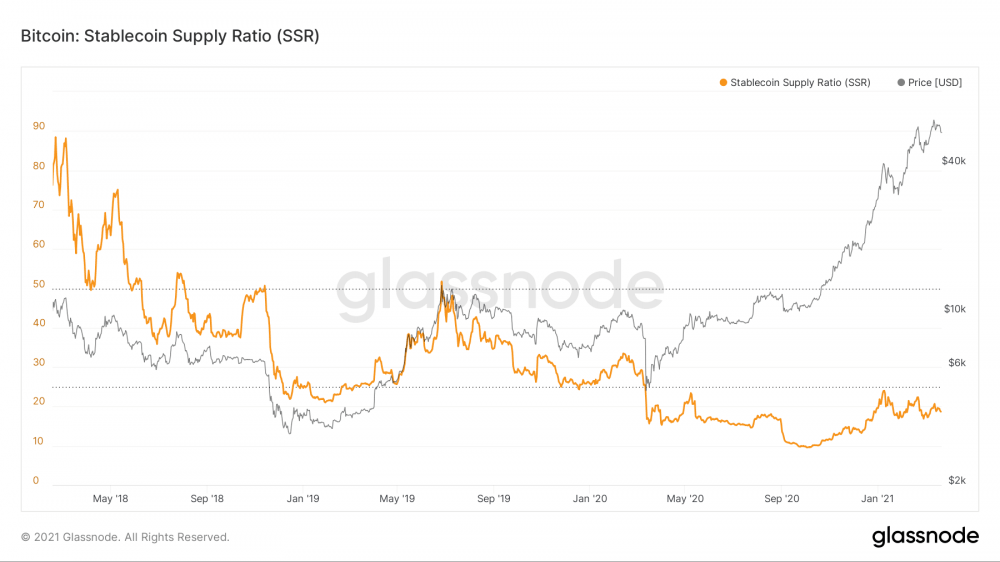Click the glassnode logo at bottom right

pos(925,536)
